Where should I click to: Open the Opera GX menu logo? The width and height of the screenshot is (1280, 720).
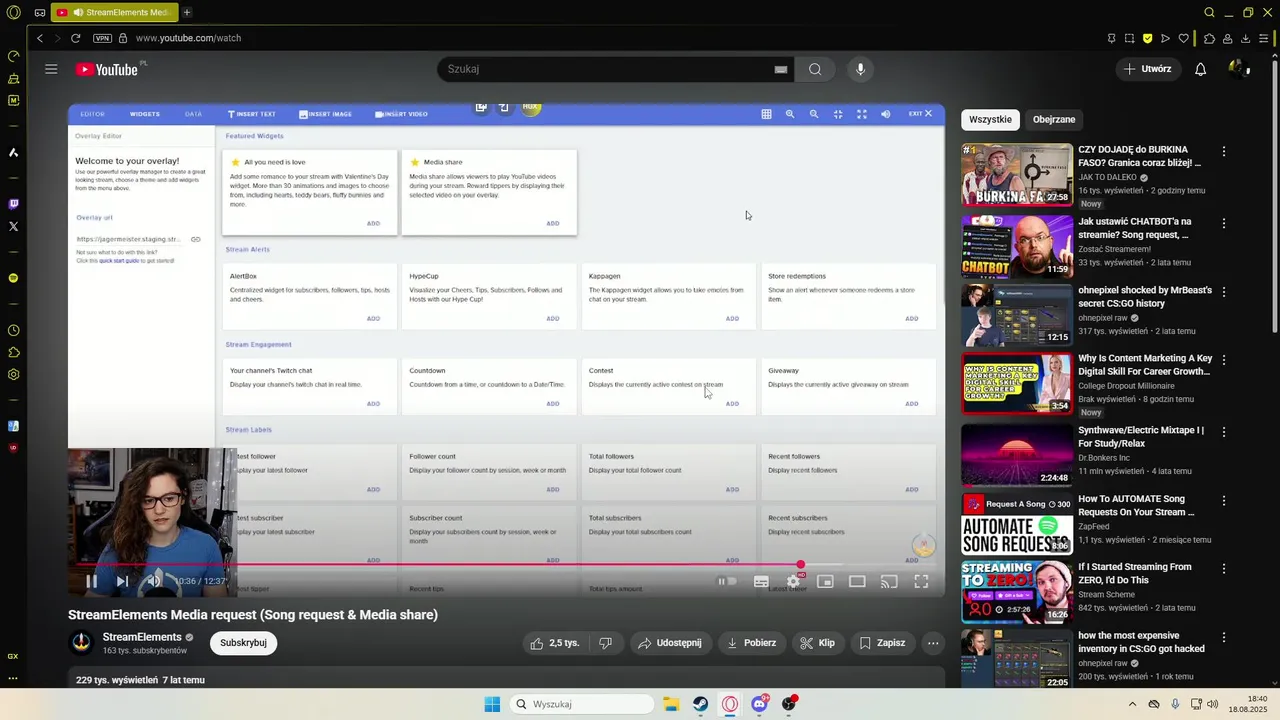13,12
